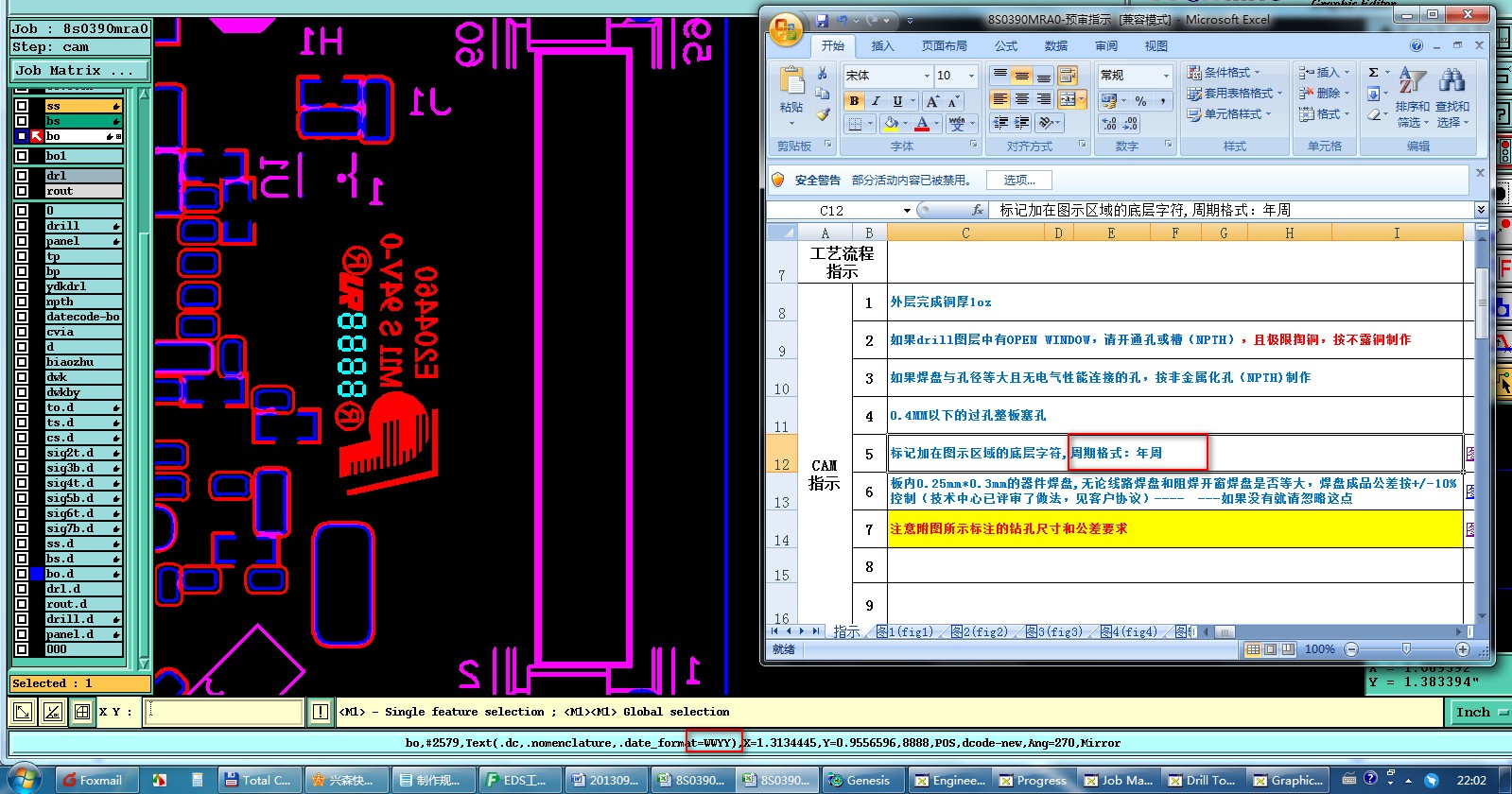This screenshot has height=794, width=1512.
Task: Toggle visibility checkbox for layer bo
Action: pyautogui.click(x=22, y=136)
